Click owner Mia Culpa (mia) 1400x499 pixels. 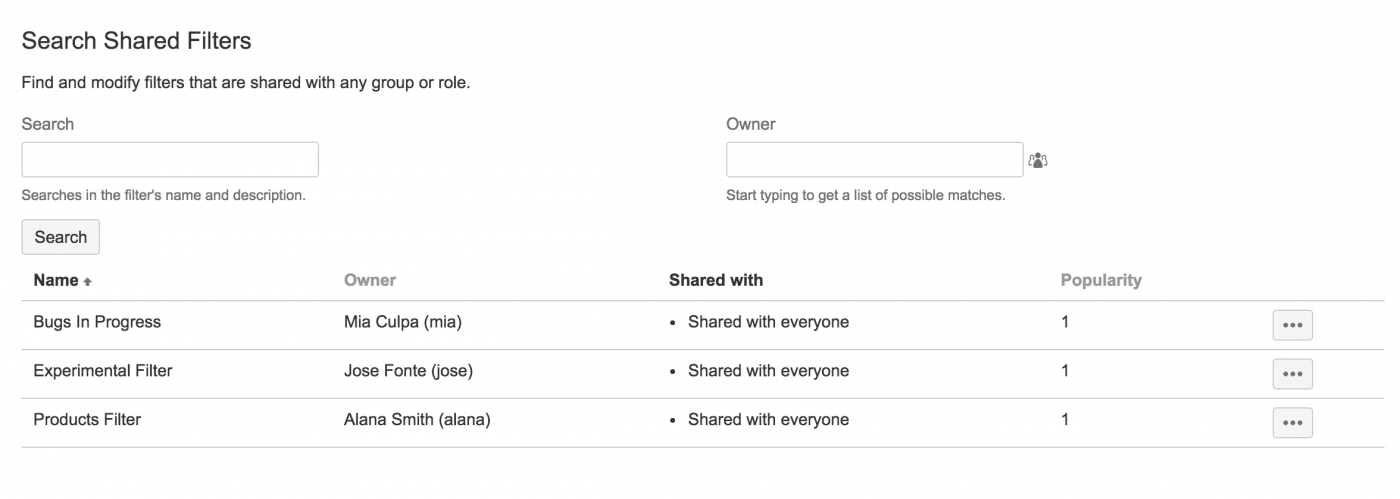(402, 322)
